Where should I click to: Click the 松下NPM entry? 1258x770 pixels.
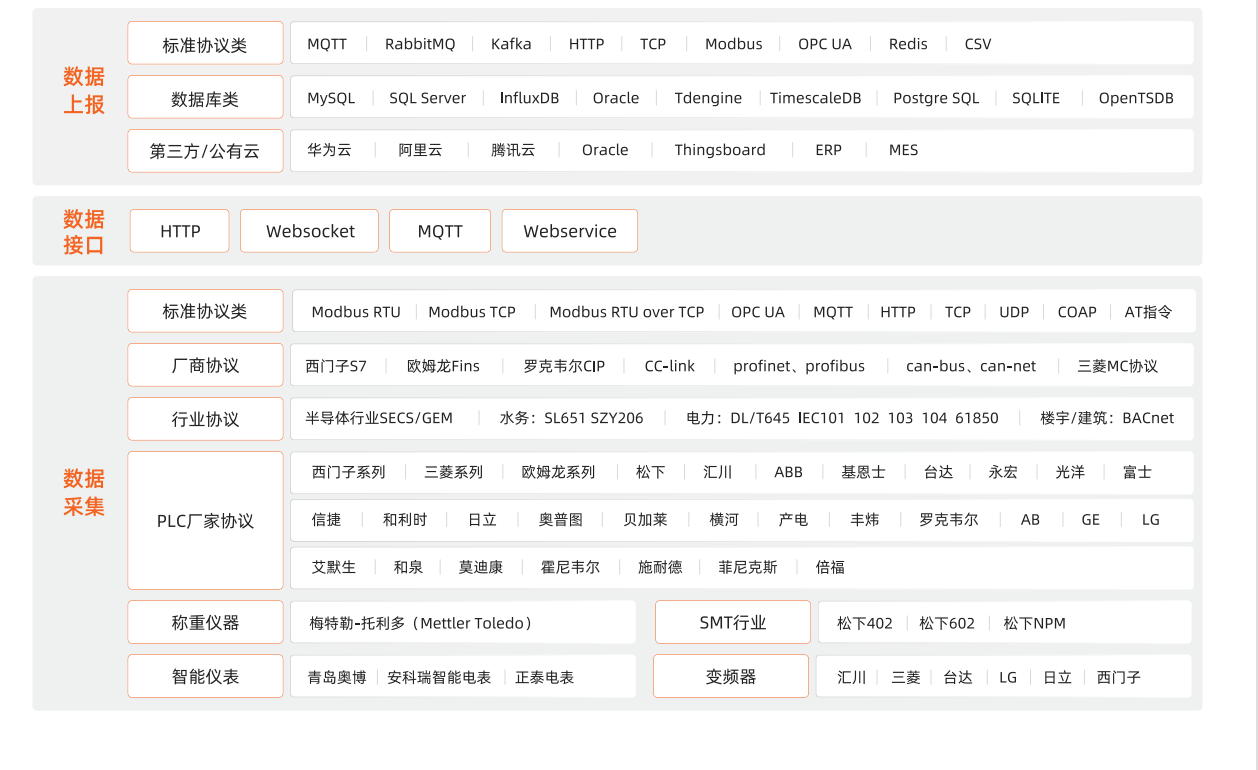click(x=1034, y=623)
